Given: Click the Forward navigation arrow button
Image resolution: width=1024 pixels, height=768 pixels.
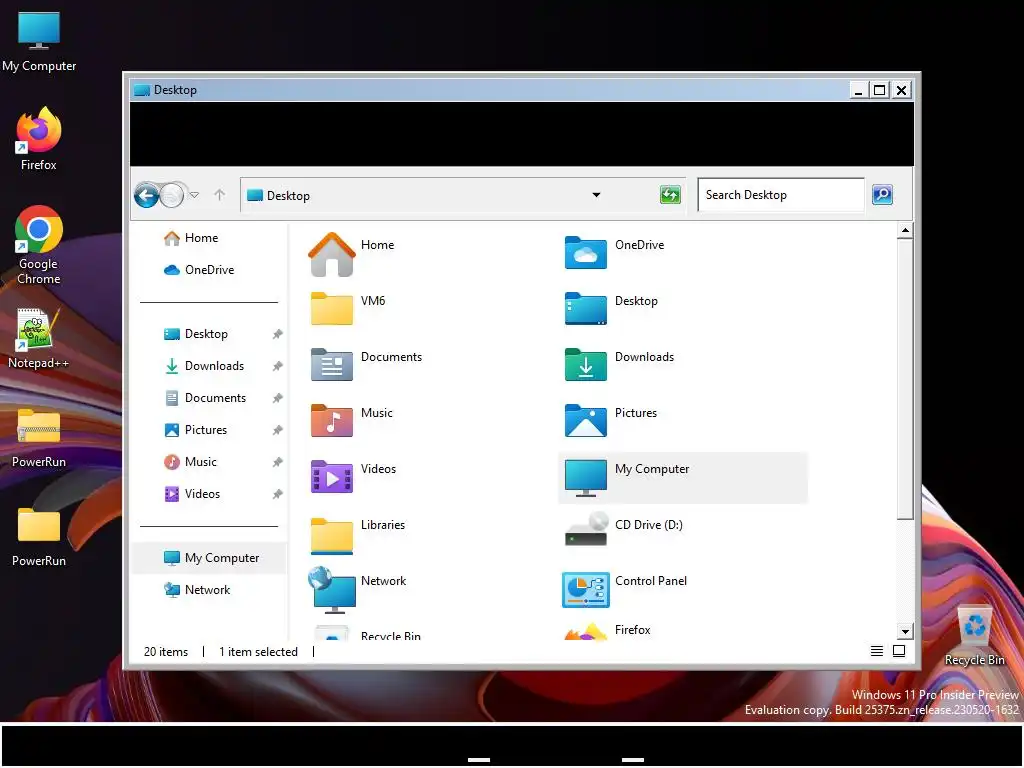Looking at the screenshot, I should click(172, 195).
